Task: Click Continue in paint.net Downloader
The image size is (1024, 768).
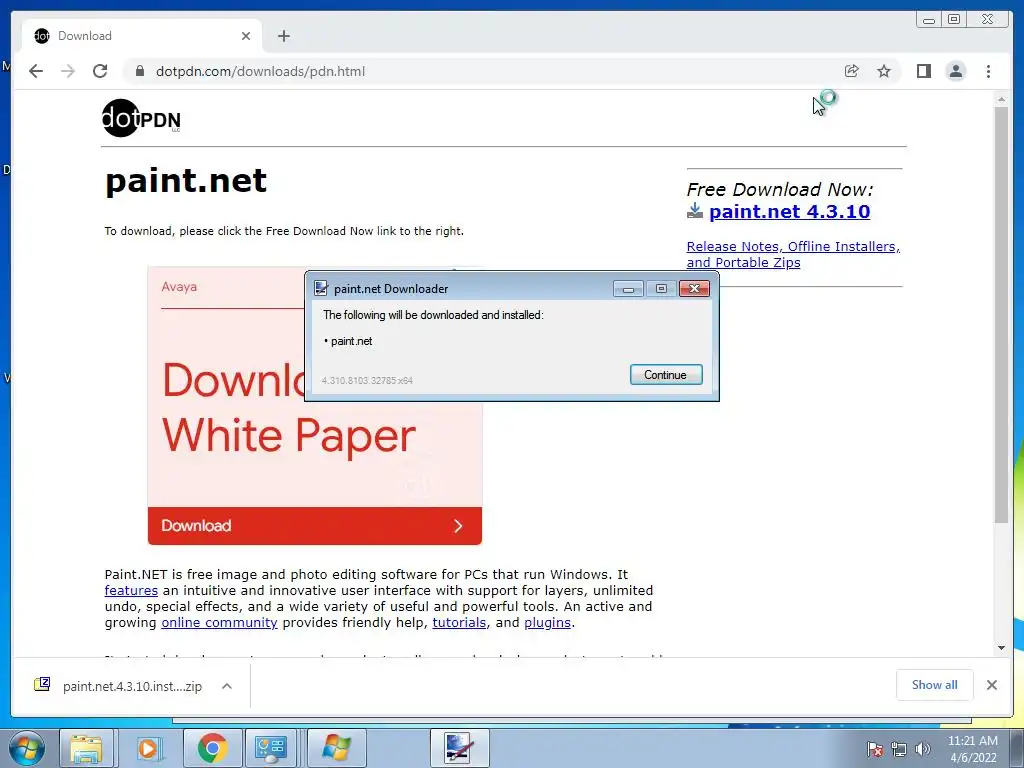Action: tap(665, 375)
